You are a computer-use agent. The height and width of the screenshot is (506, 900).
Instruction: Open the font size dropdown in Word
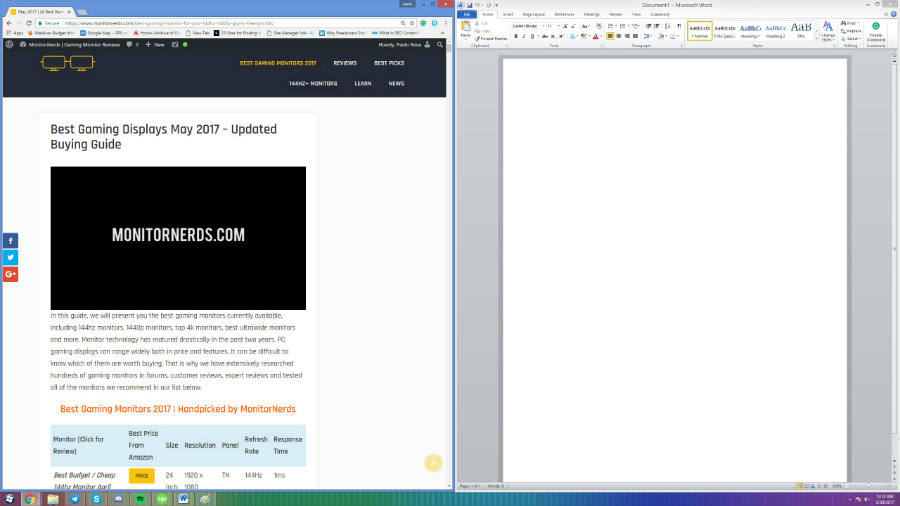click(558, 26)
